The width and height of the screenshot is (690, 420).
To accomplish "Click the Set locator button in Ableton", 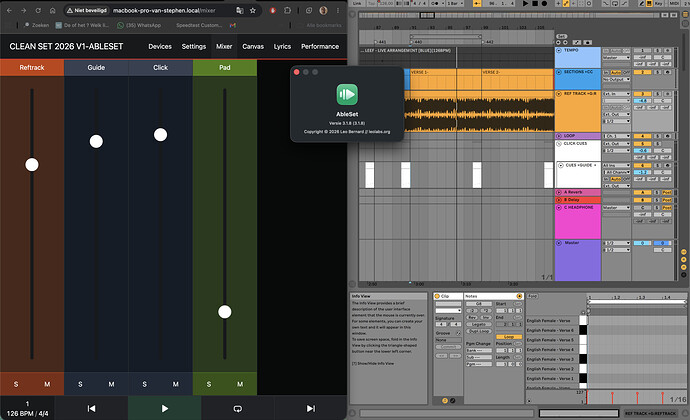I will [562, 36].
